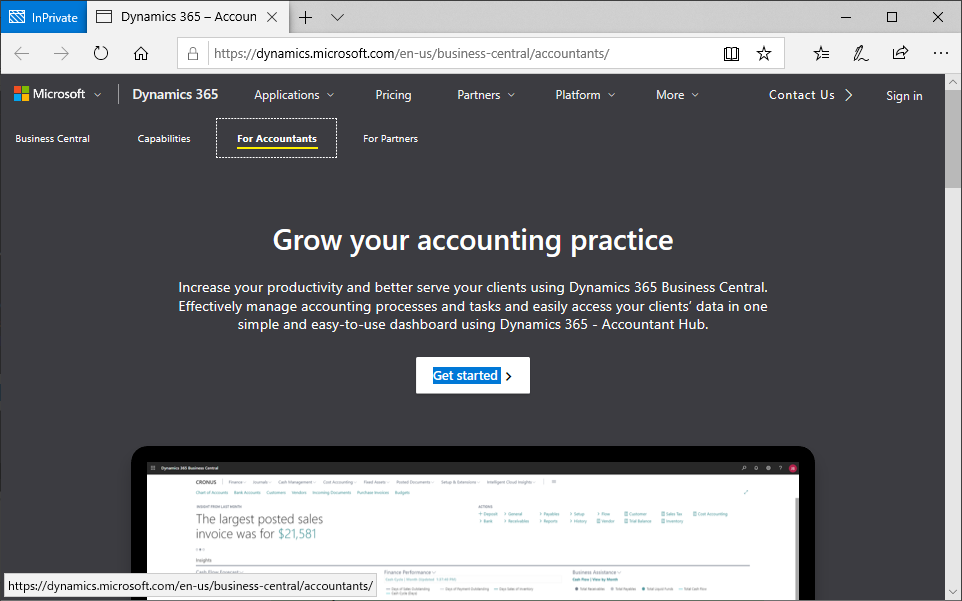Viewport: 962px width, 601px height.
Task: Go to Business Central subnav tab
Action: [53, 139]
